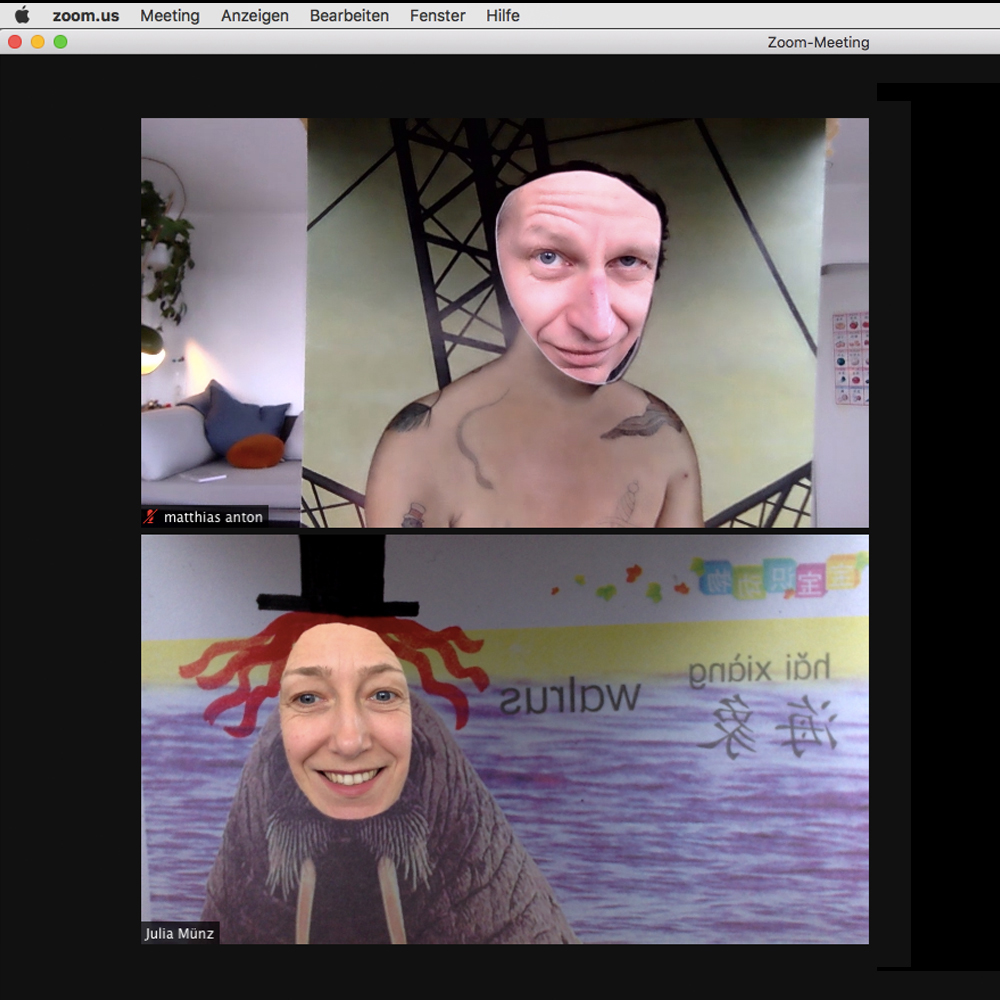Screen dimensions: 1000x1000
Task: Open the Apple menu
Action: [22, 15]
